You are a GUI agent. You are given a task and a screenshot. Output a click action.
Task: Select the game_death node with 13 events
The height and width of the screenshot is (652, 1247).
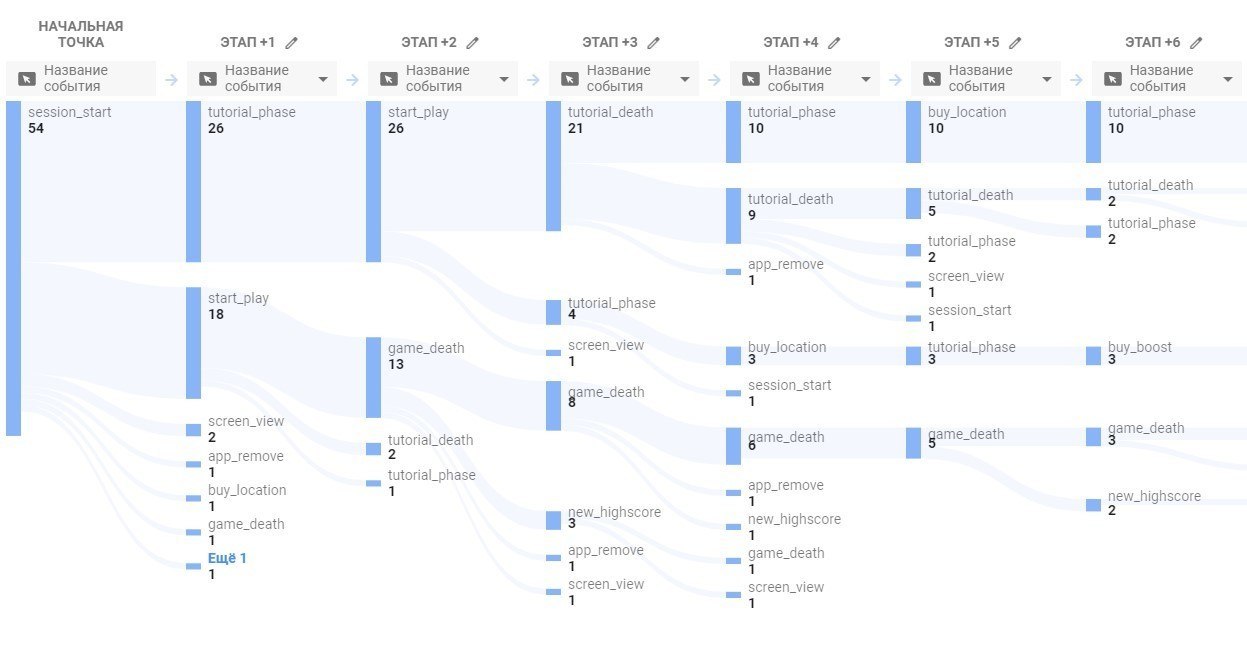[373, 377]
